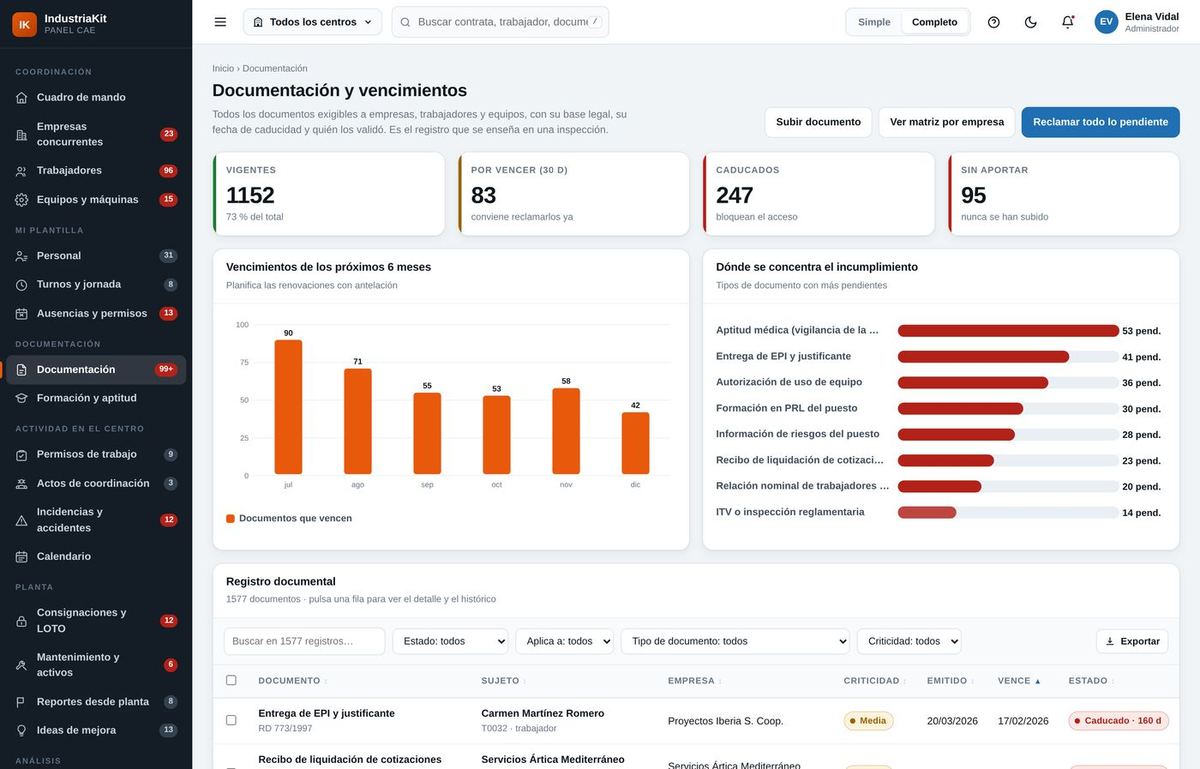Screen dimensions: 1200x769
Task: Click the Aptitud médica red progress bar
Action: click(x=1008, y=330)
